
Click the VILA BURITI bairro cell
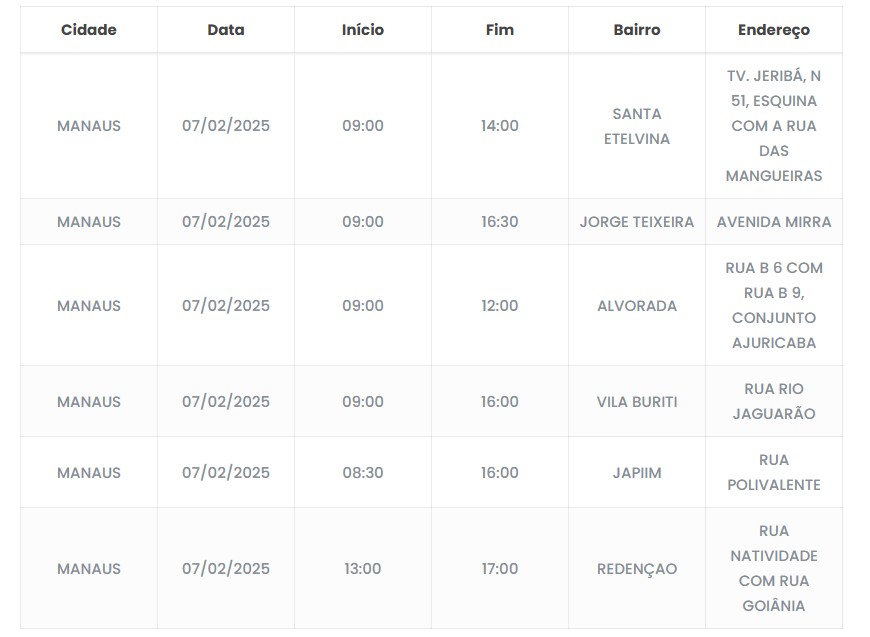(637, 402)
